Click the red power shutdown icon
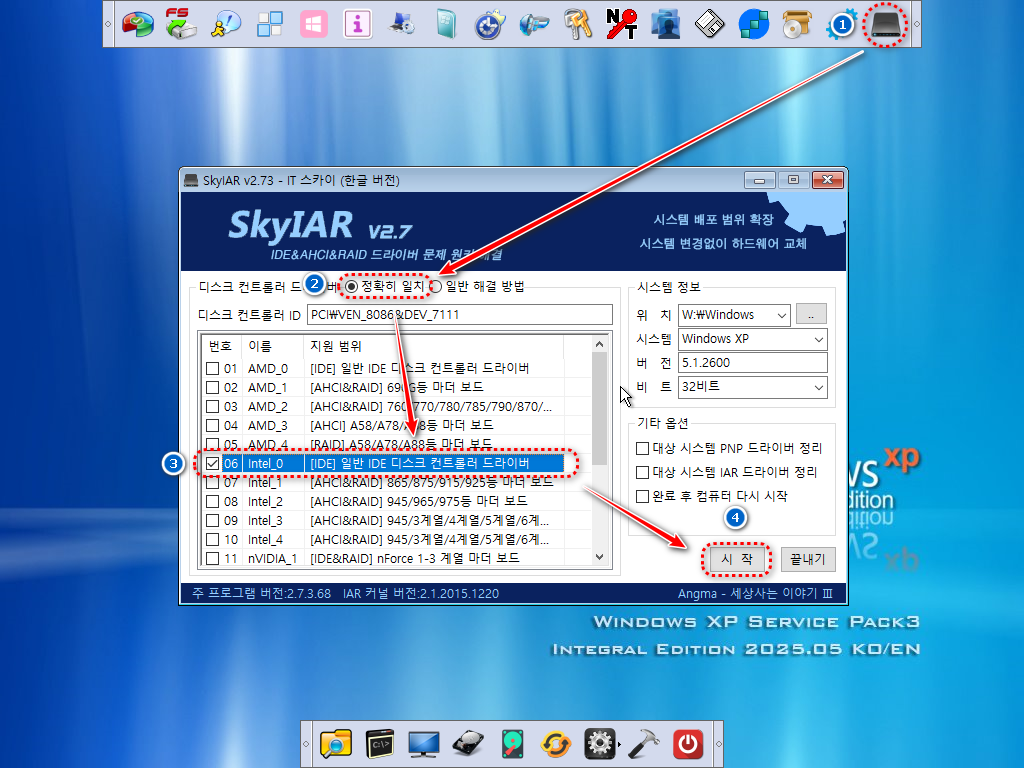 pyautogui.click(x=688, y=744)
